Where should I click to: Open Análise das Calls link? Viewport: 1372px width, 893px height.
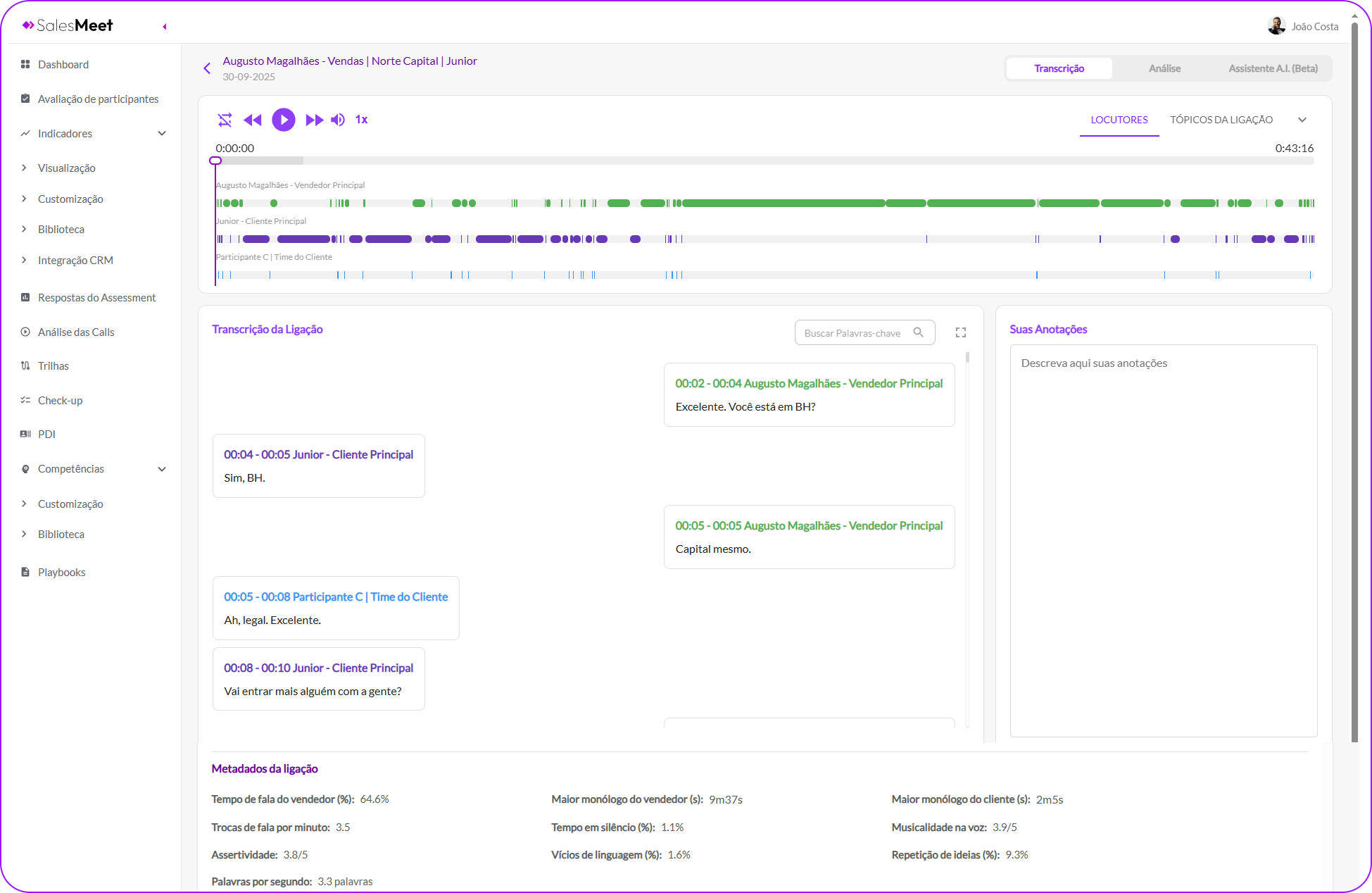pos(76,332)
